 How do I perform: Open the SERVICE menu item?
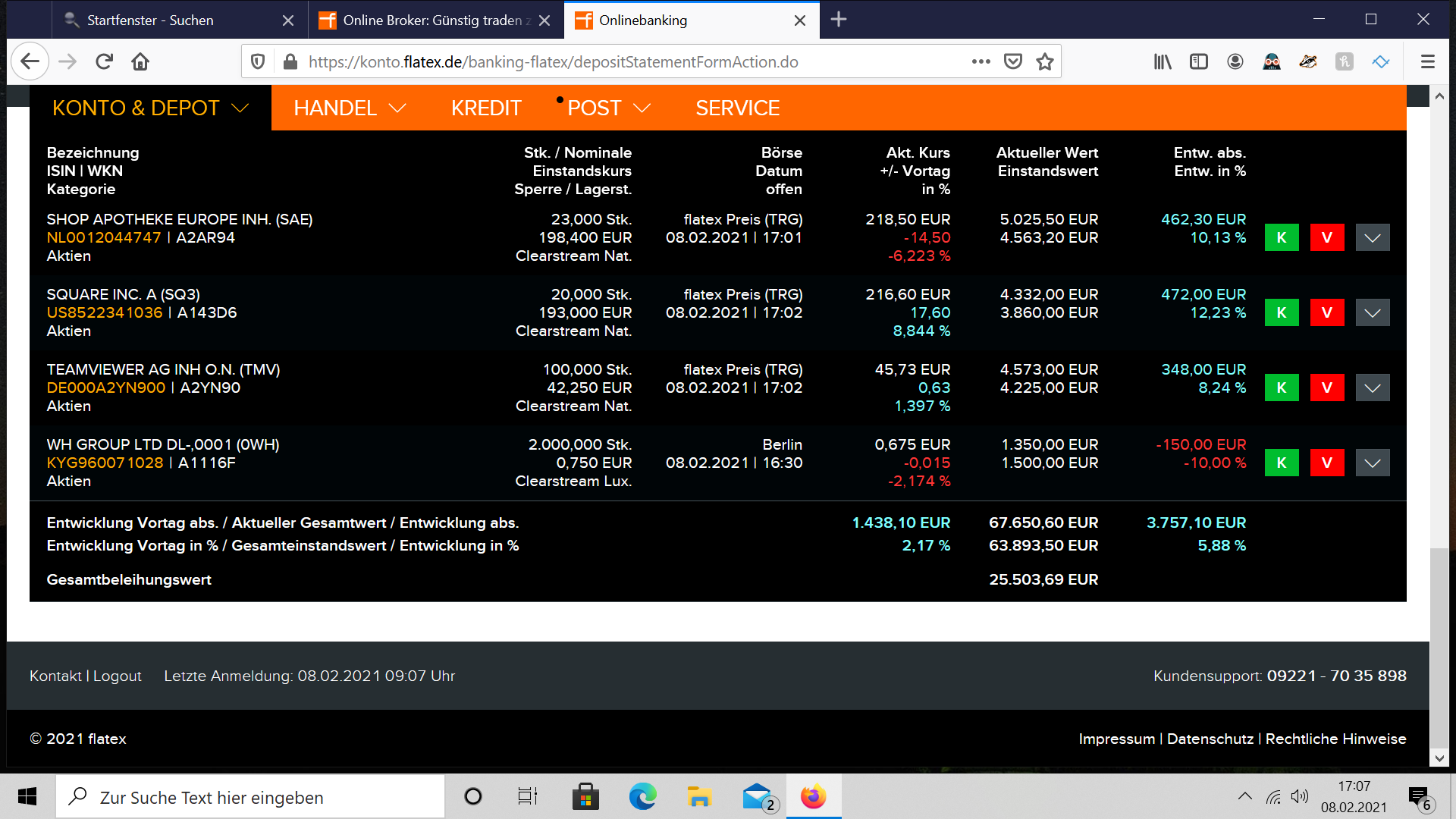(737, 108)
